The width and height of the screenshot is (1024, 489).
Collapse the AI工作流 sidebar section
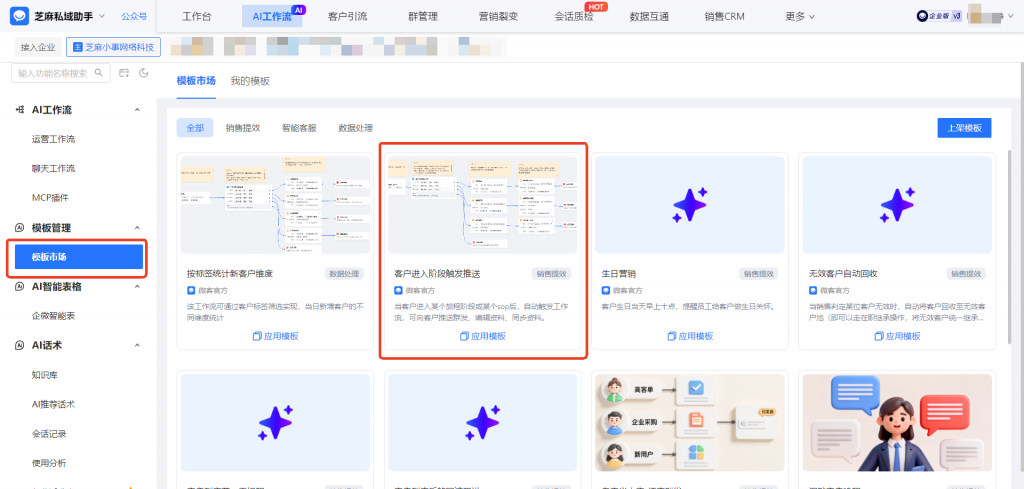click(137, 110)
